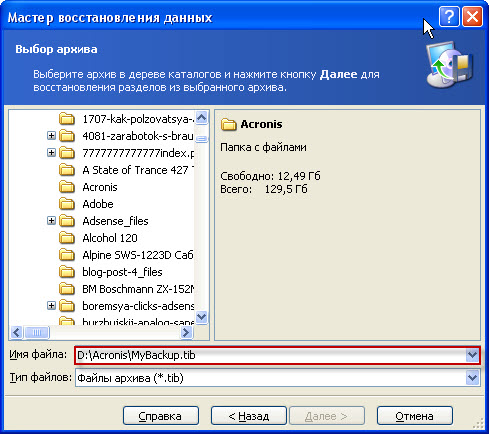Select the Acronis folder in tree
Image resolution: width=489 pixels, height=434 pixels.
coord(100,187)
